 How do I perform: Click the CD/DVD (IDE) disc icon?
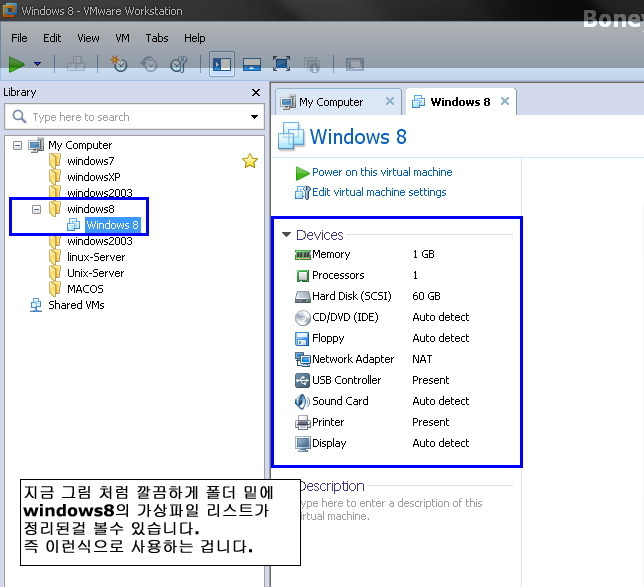pyautogui.click(x=303, y=318)
